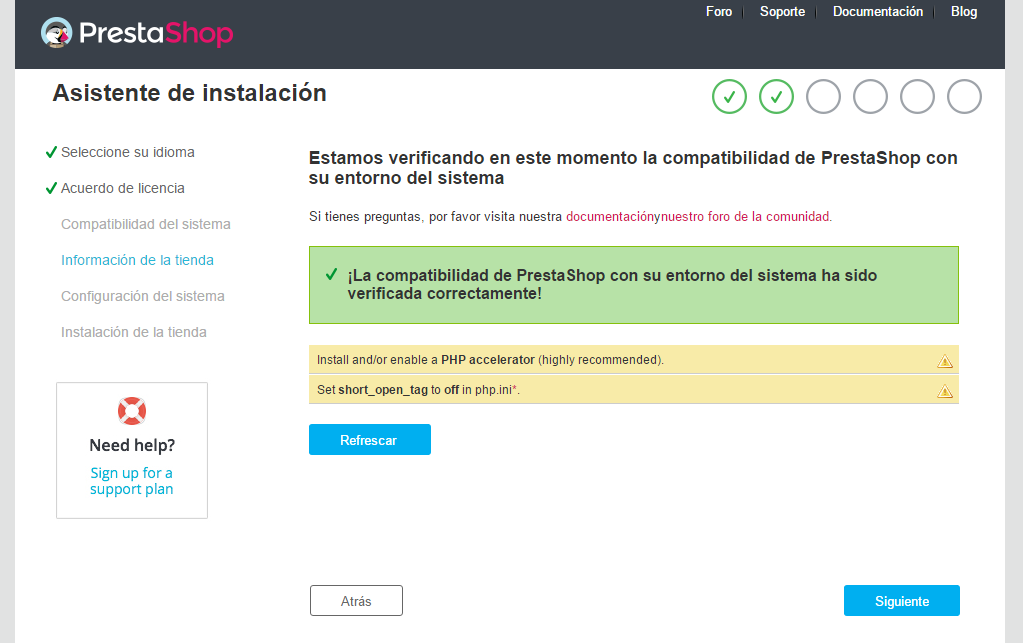Open the Foro link
The height and width of the screenshot is (643, 1023).
click(719, 12)
